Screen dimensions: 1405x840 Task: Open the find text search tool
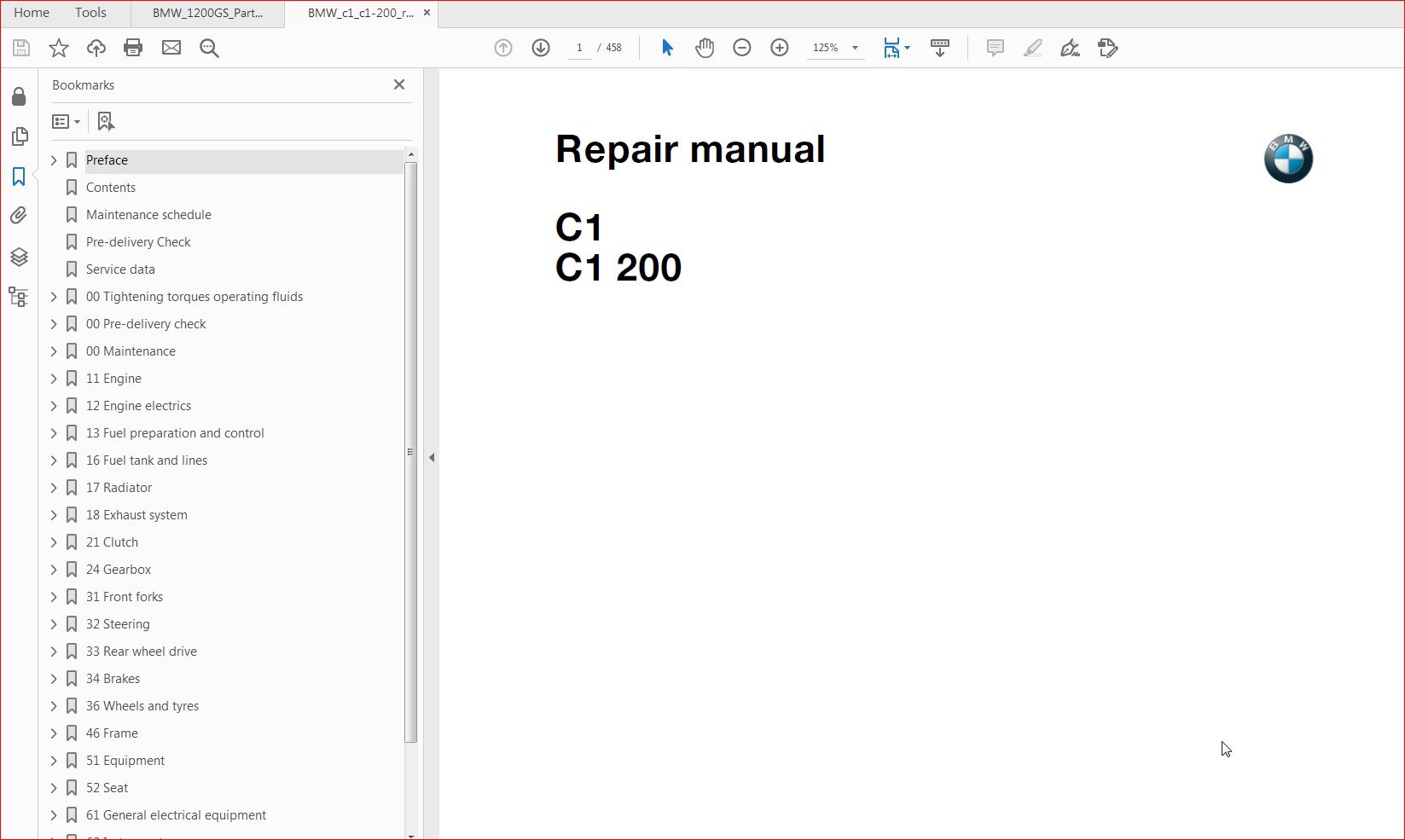click(209, 48)
